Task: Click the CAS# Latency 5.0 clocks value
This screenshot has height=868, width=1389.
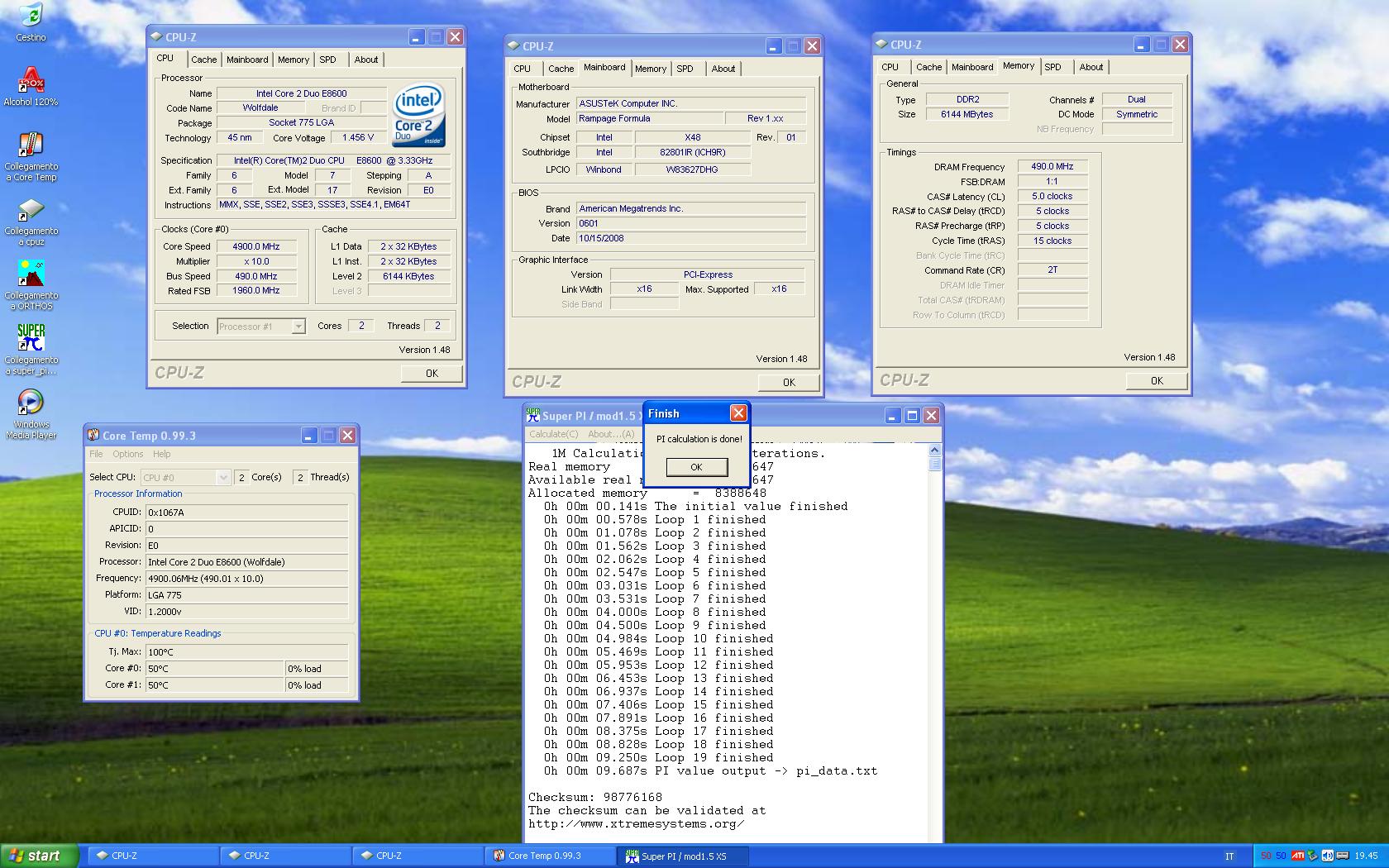Action: click(x=1052, y=196)
